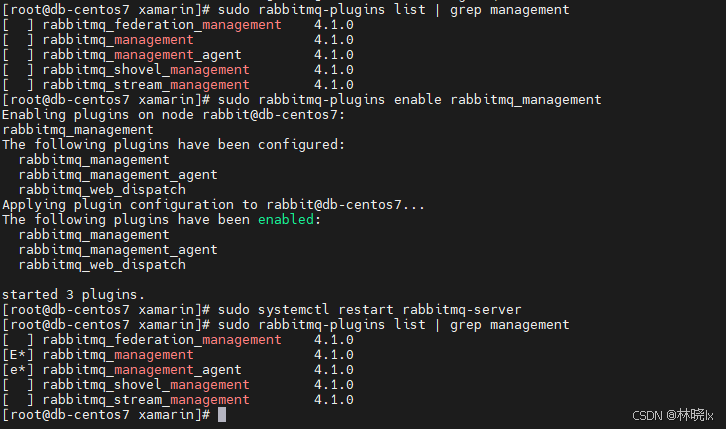Click empty status brackets for rabbitmq_stream_management in final listing
Viewport: 726px width, 429px height.
[x=18, y=399]
